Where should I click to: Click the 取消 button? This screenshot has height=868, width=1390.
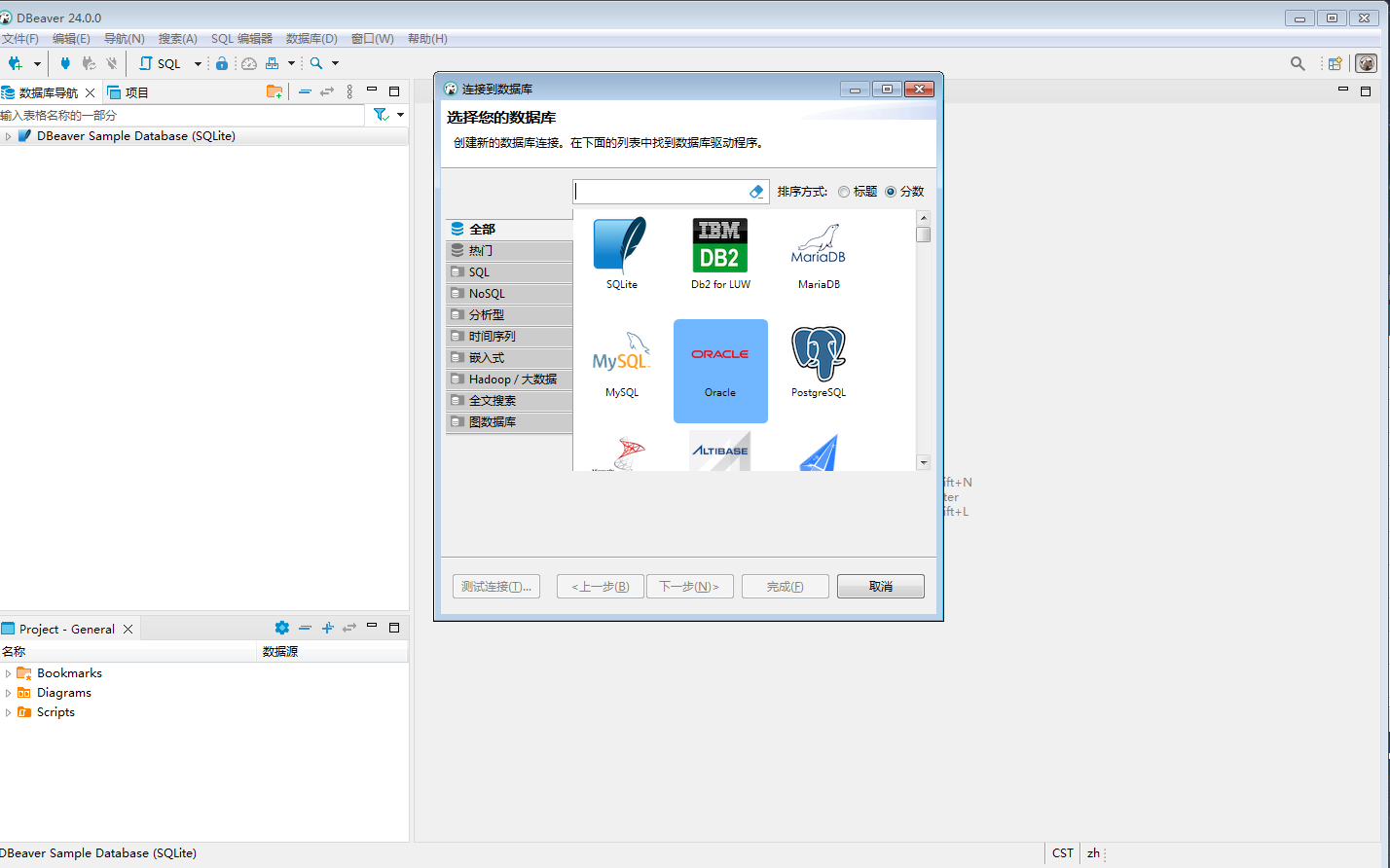pos(881,587)
